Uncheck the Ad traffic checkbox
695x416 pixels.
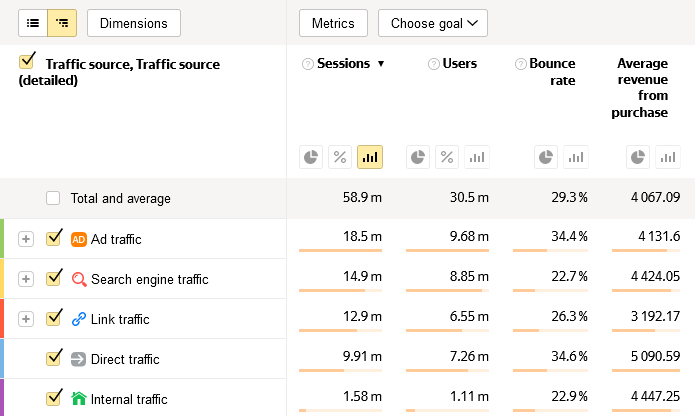pos(54,239)
